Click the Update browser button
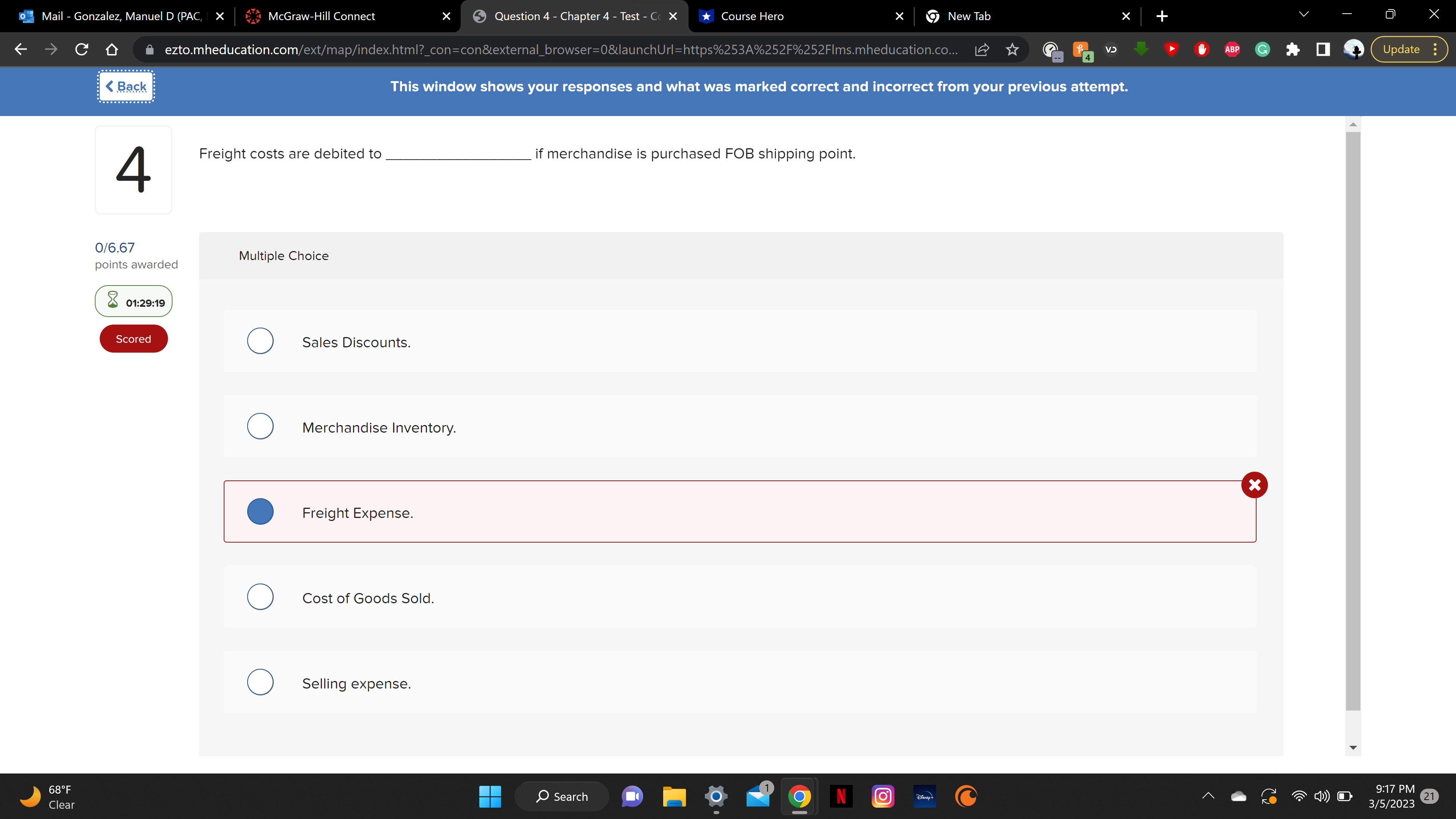This screenshot has height=819, width=1456. point(1401,50)
